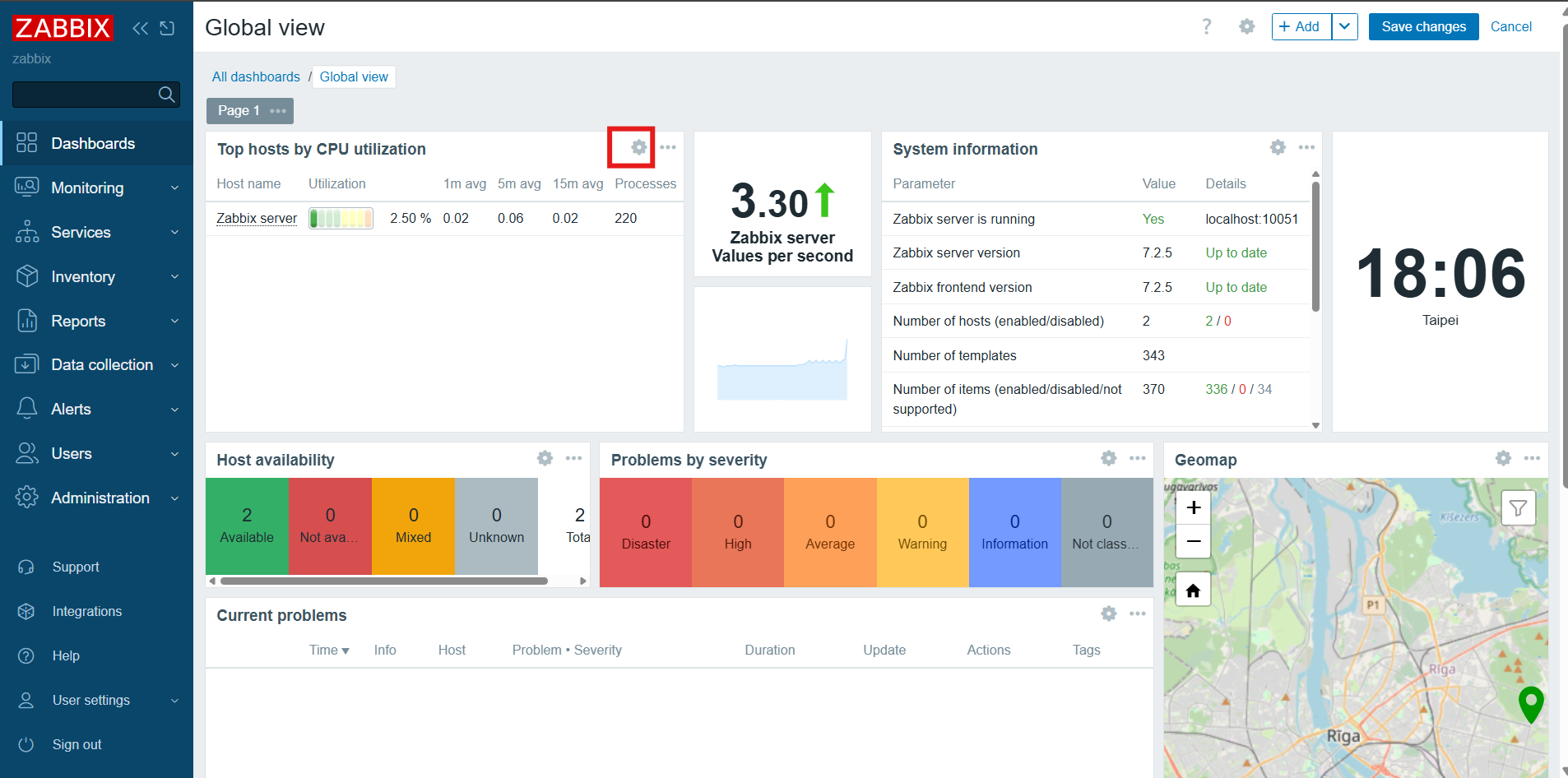
Task: Sort problems by Time column
Action: (x=328, y=650)
